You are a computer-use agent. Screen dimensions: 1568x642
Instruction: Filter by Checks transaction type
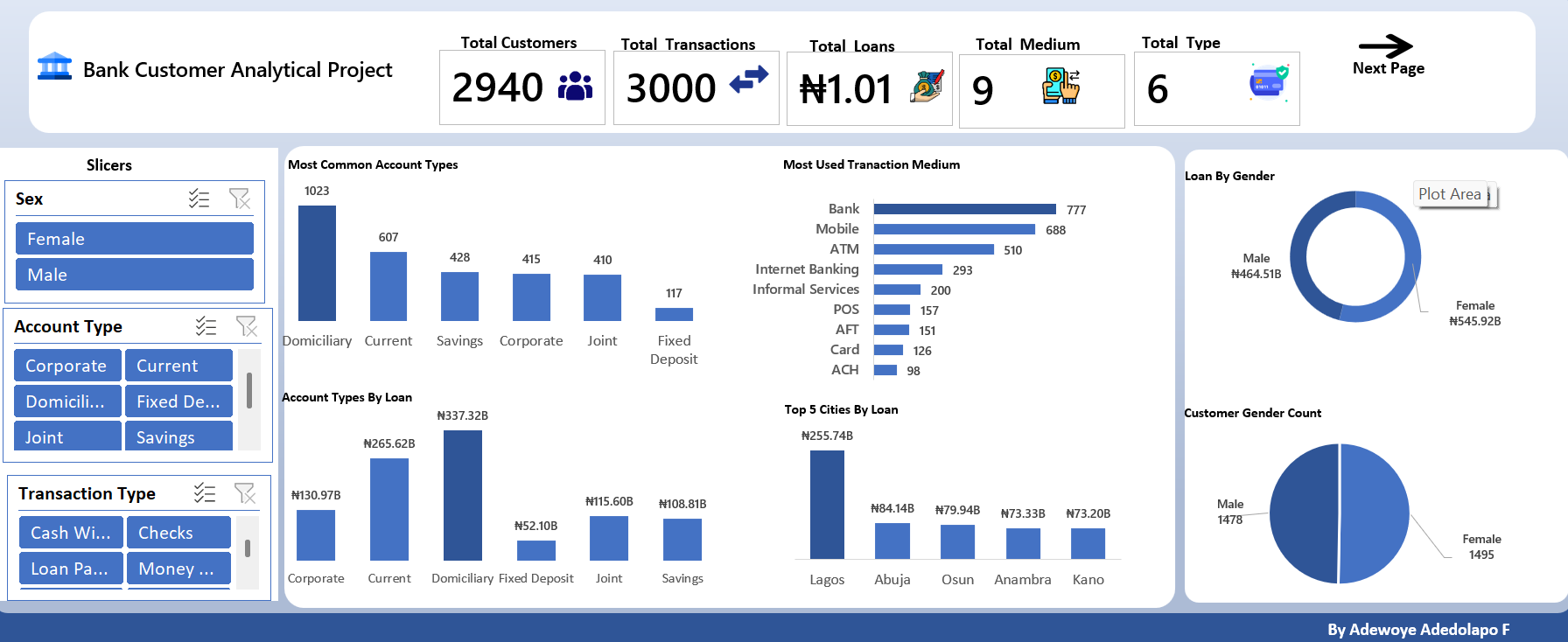pyautogui.click(x=178, y=532)
